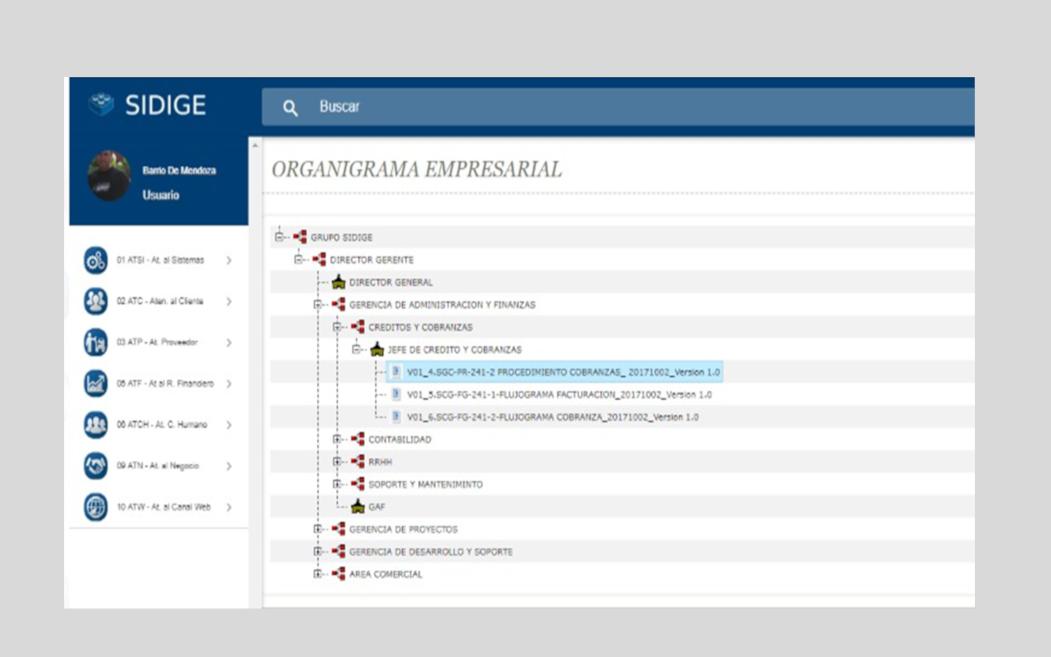This screenshot has height=657, width=1051.
Task: Click AREA COMERCIAL org-chart icon
Action: pos(338,574)
